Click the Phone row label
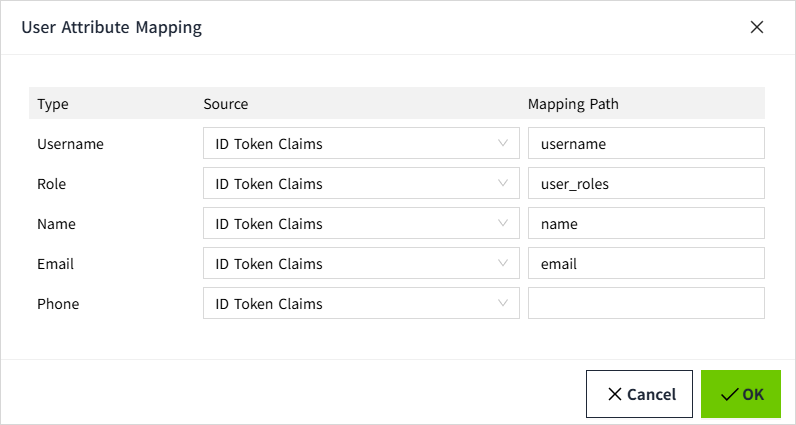The width and height of the screenshot is (796, 425). tap(58, 304)
